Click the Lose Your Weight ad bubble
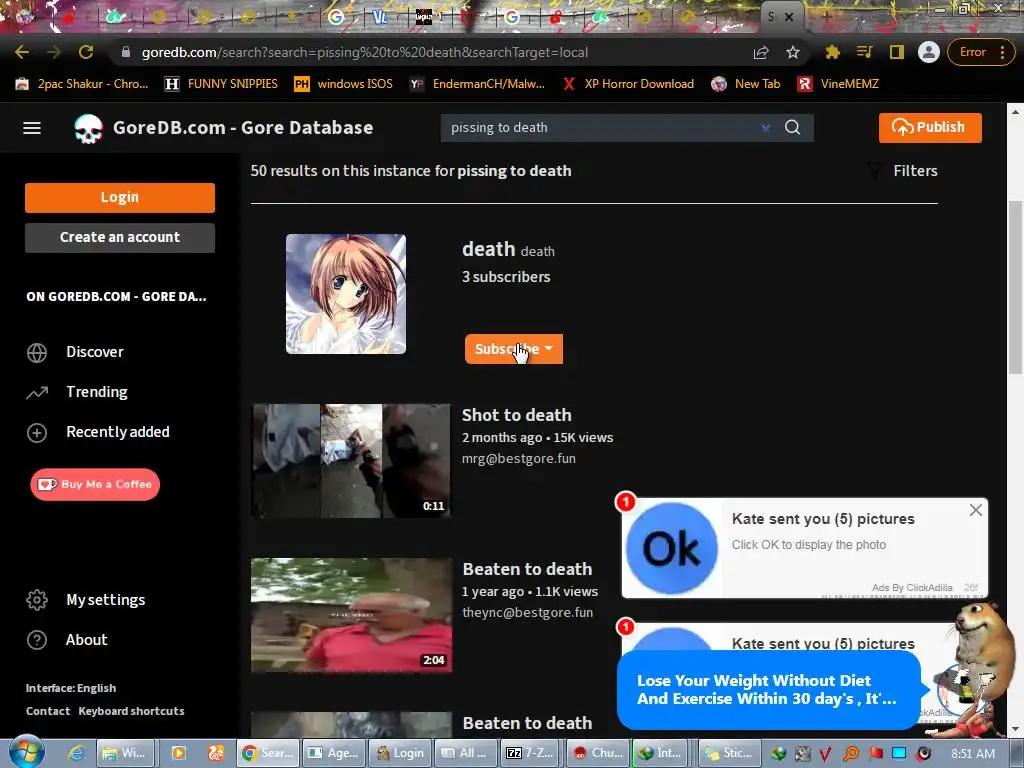Viewport: 1024px width, 768px height. click(769, 690)
